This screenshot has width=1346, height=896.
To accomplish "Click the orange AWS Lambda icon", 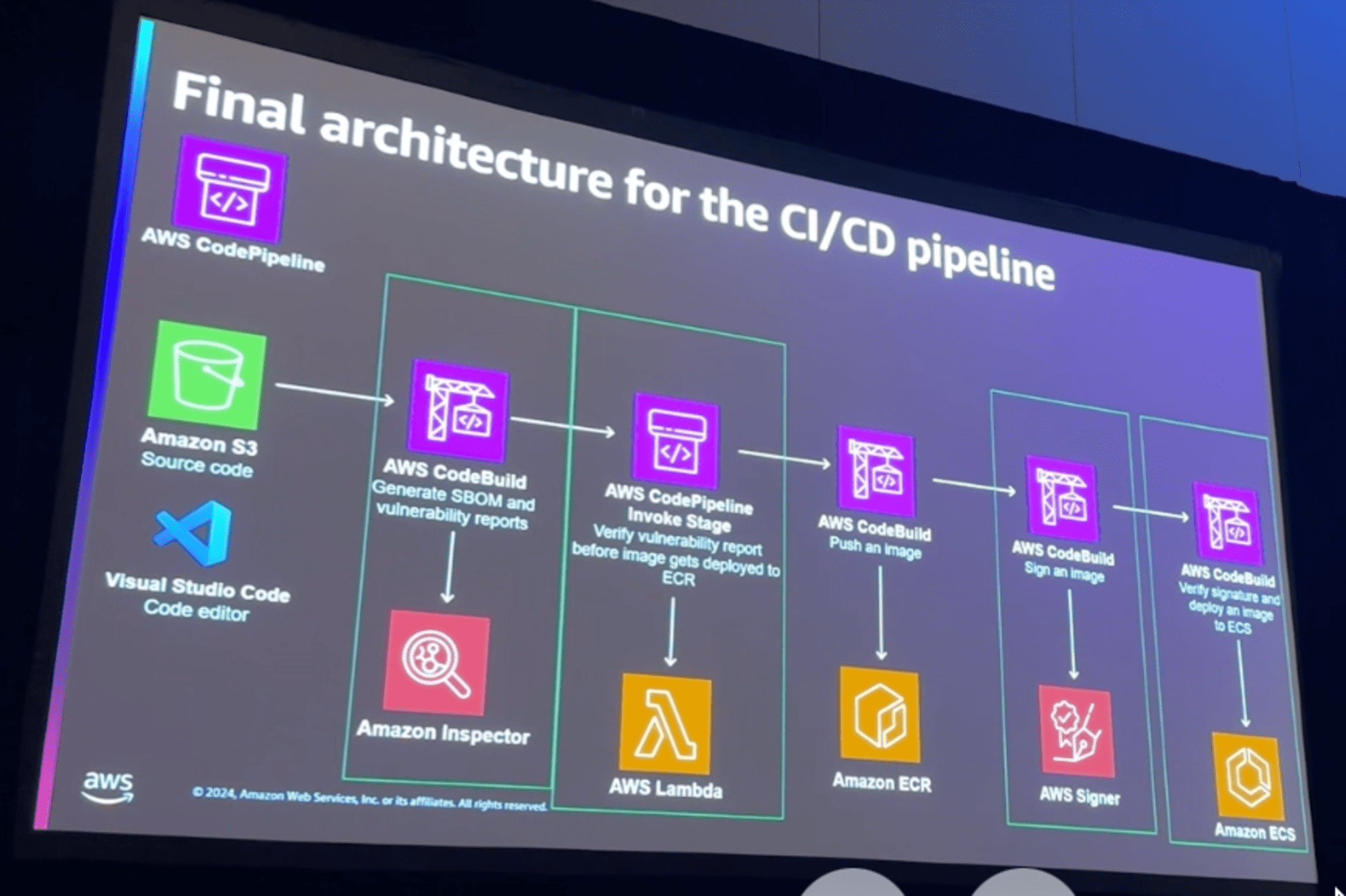I will tap(665, 724).
